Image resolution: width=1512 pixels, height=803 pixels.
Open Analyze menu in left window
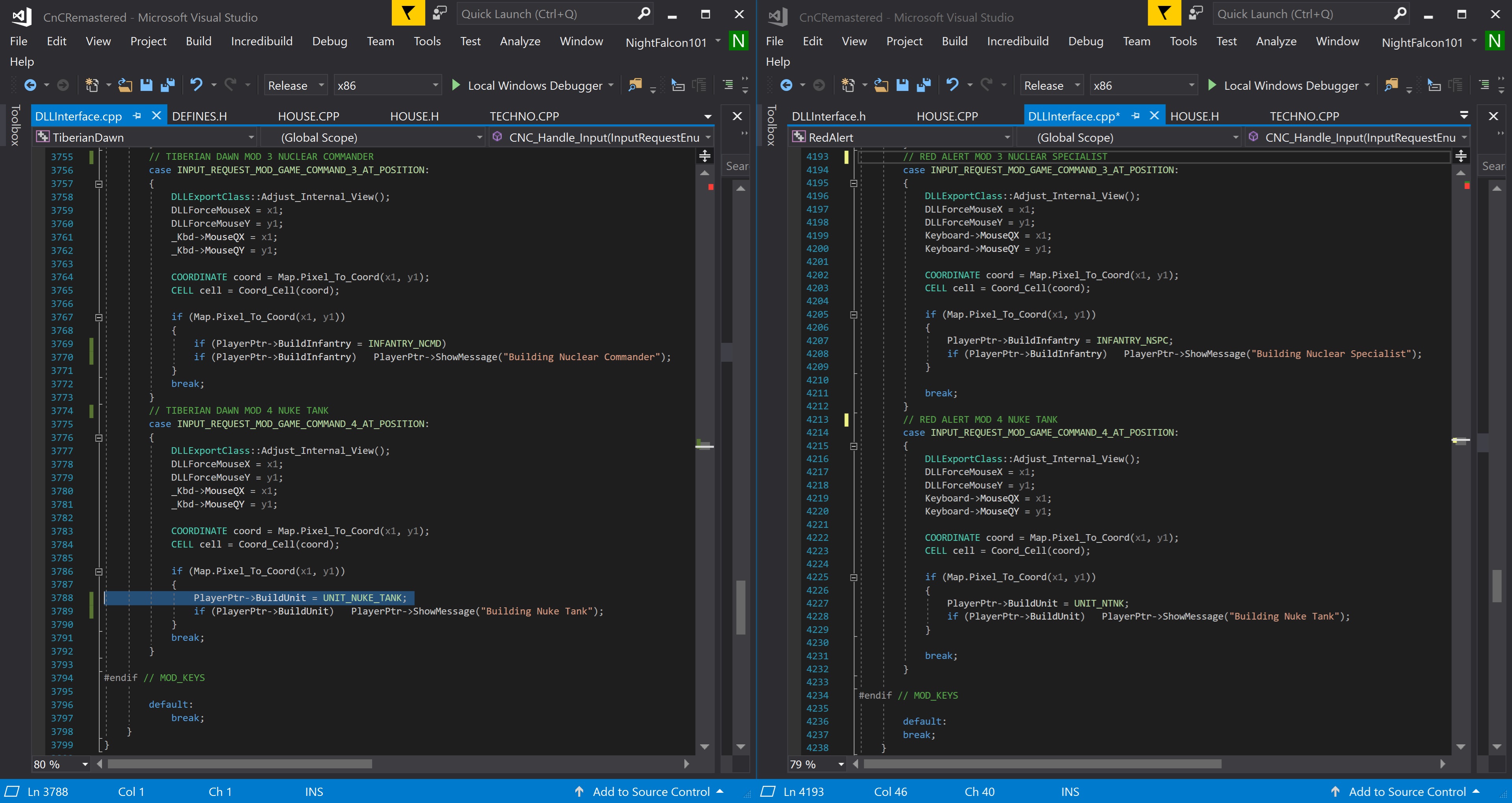click(520, 41)
